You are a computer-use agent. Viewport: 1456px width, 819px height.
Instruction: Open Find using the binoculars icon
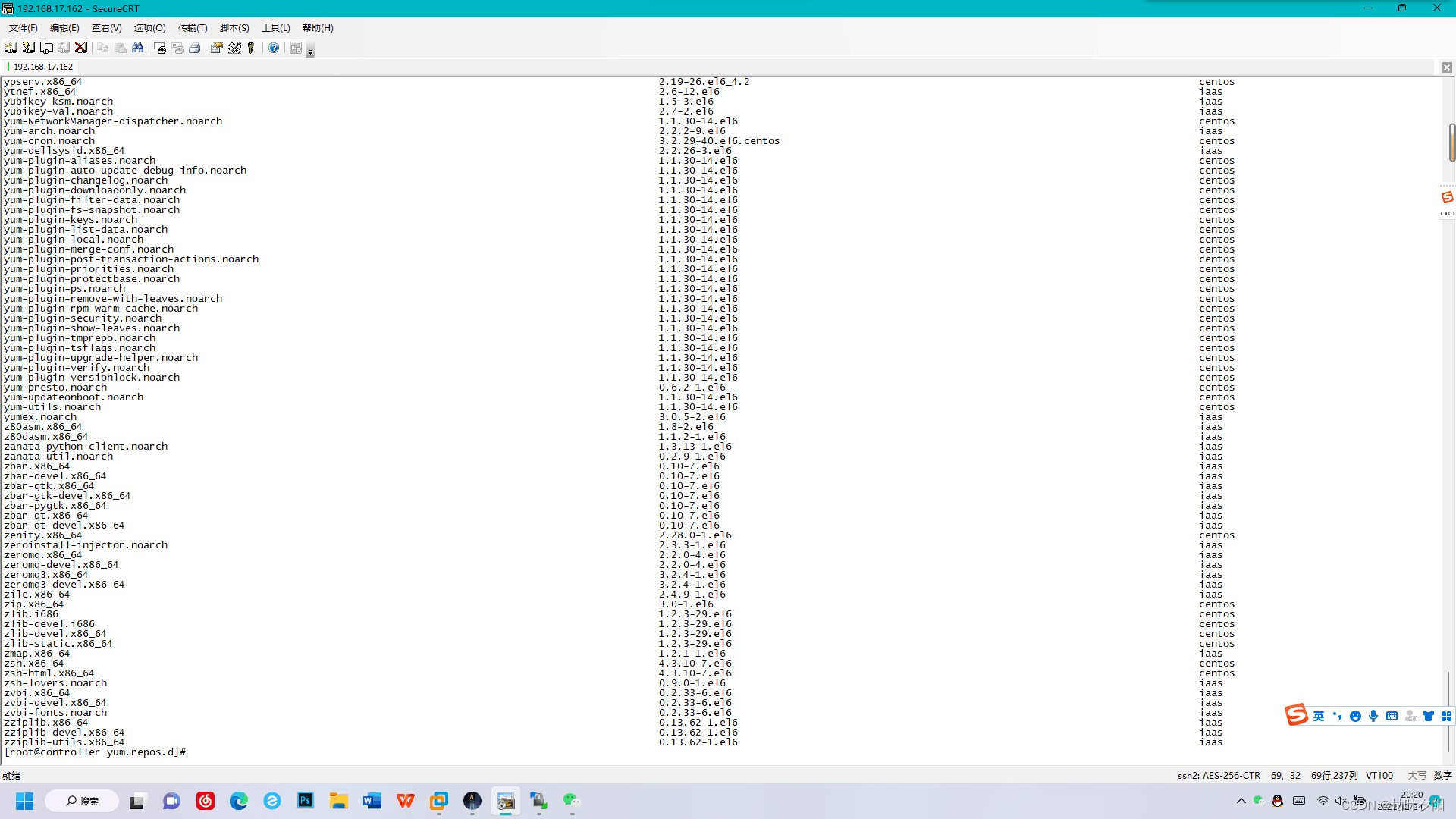pyautogui.click(x=139, y=47)
